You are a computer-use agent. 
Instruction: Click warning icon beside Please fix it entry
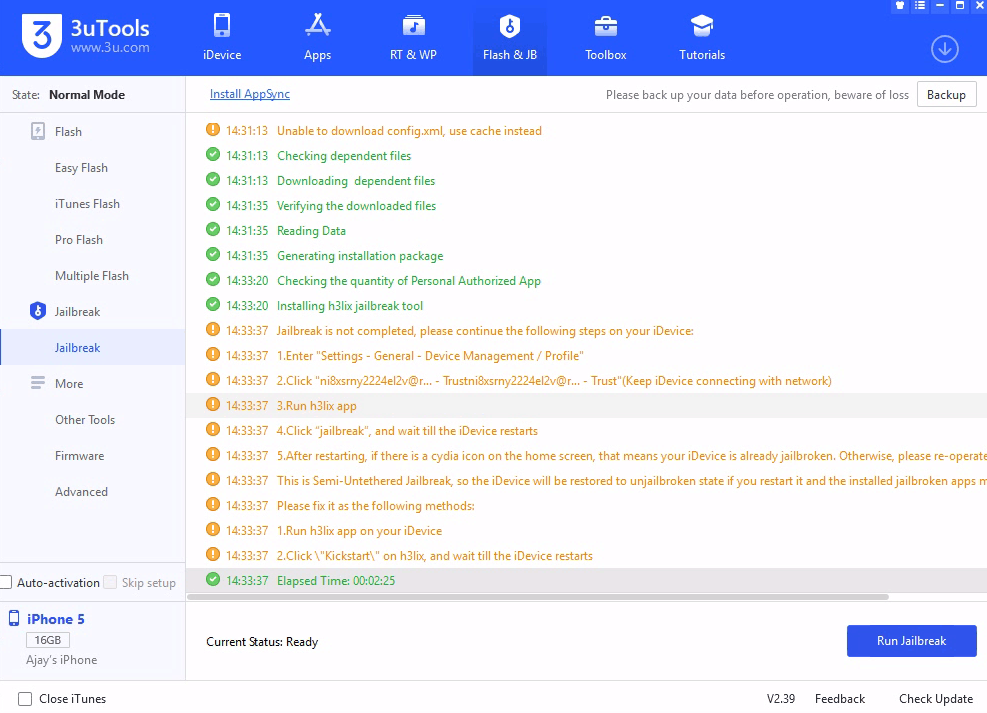point(213,505)
